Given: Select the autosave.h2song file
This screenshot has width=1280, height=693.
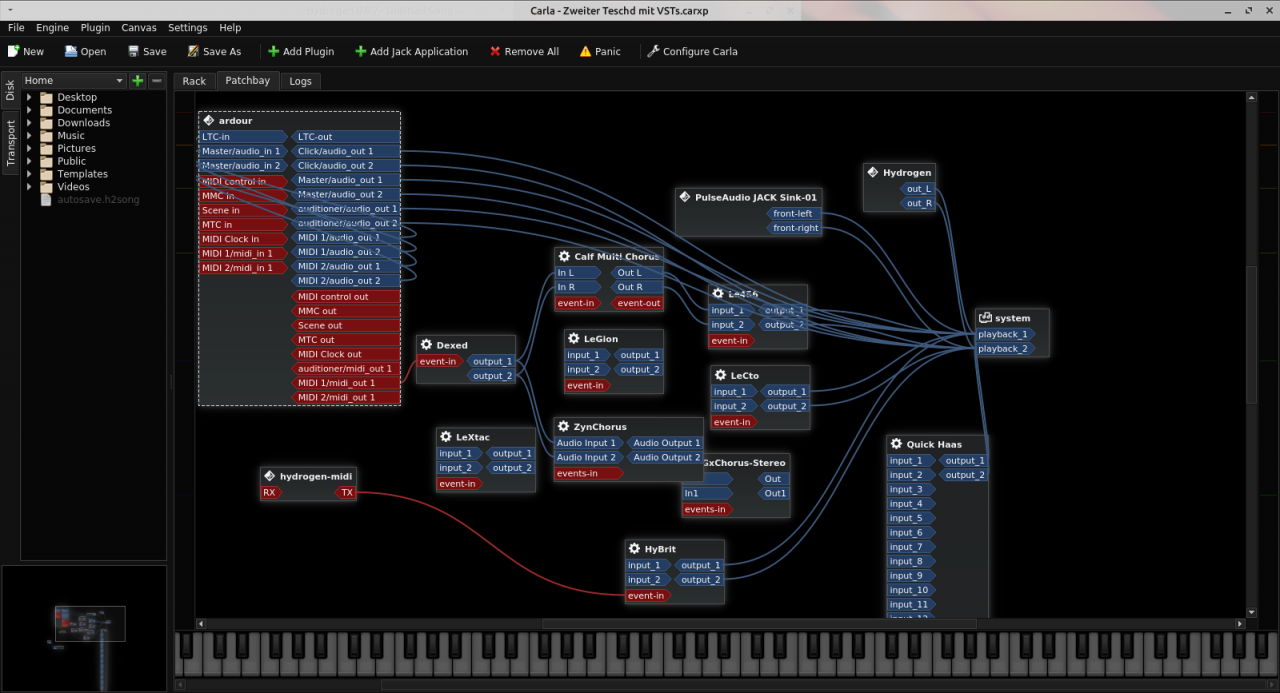Looking at the screenshot, I should [x=98, y=200].
